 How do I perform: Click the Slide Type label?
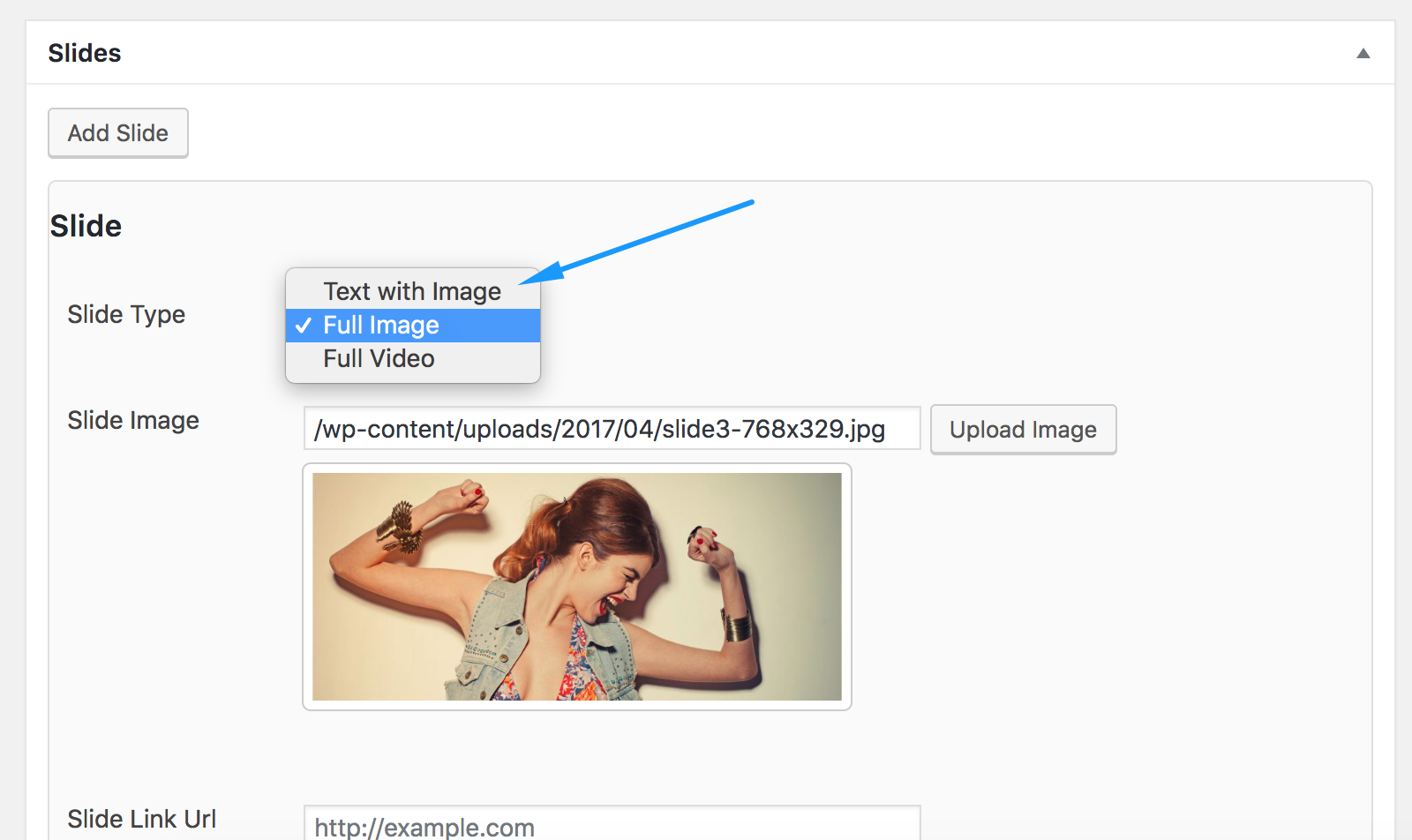[126, 314]
